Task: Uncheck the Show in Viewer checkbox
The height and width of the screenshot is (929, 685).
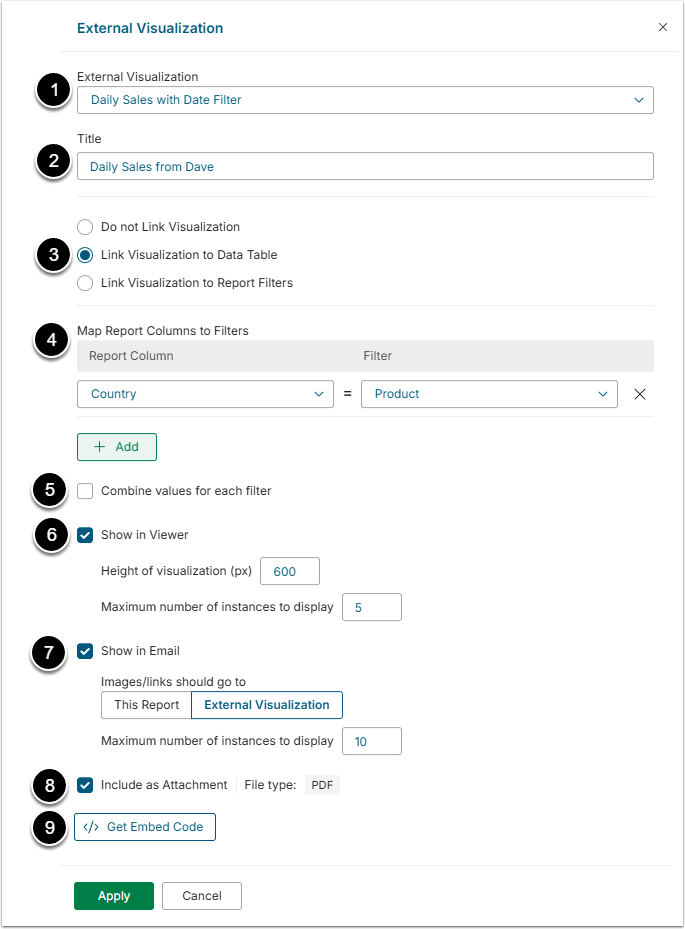Action: pos(85,535)
